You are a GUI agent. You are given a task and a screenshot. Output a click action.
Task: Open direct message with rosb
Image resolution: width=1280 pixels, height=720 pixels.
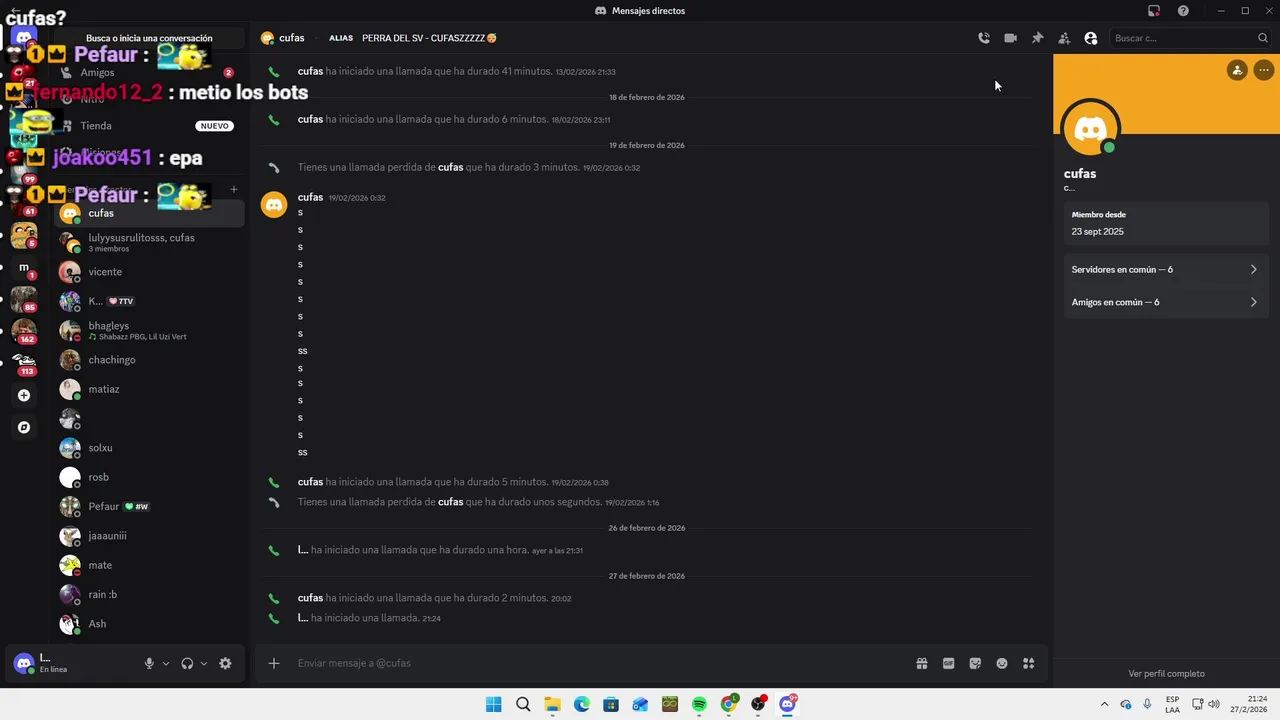(x=149, y=477)
